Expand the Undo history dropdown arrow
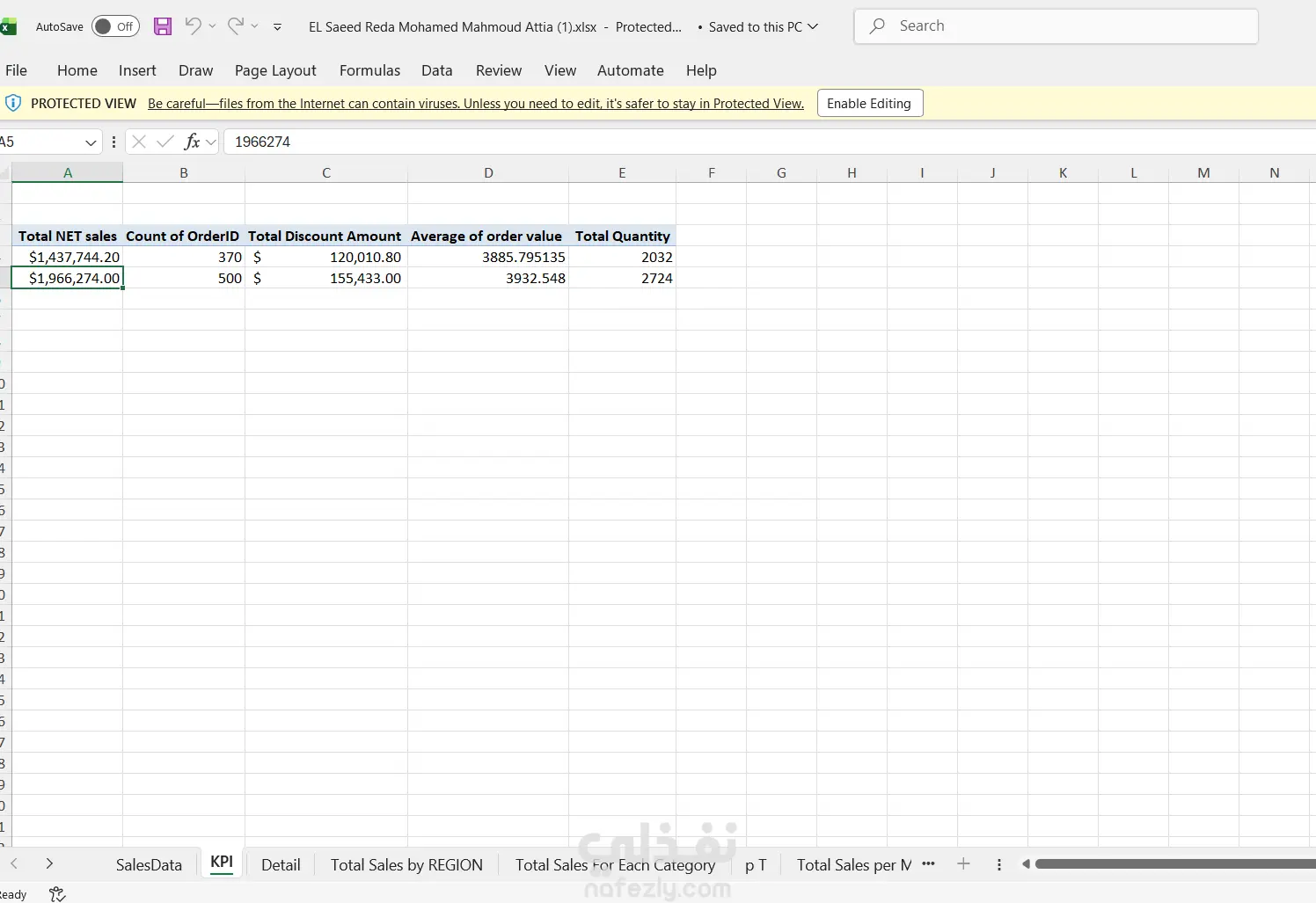This screenshot has height=903, width=1316. point(212,26)
